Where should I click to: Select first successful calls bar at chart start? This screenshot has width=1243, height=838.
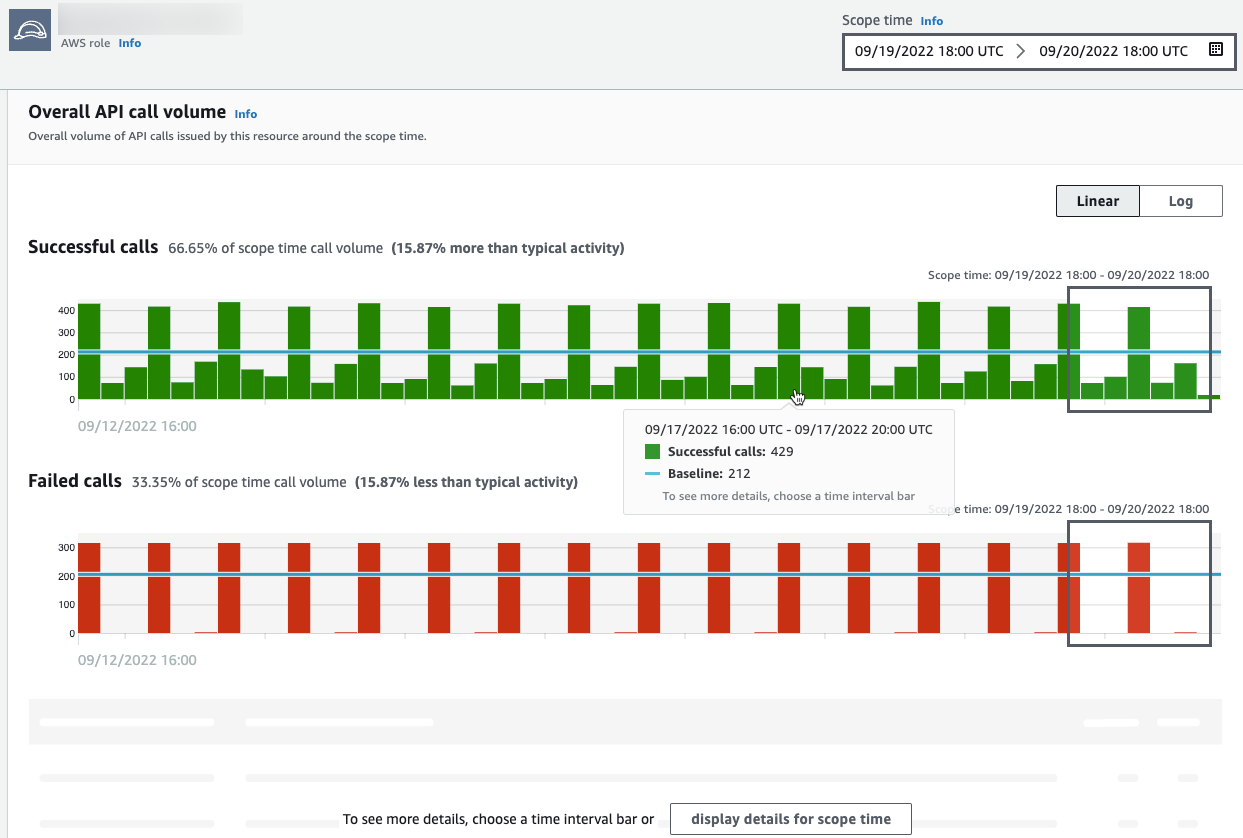pyautogui.click(x=89, y=350)
